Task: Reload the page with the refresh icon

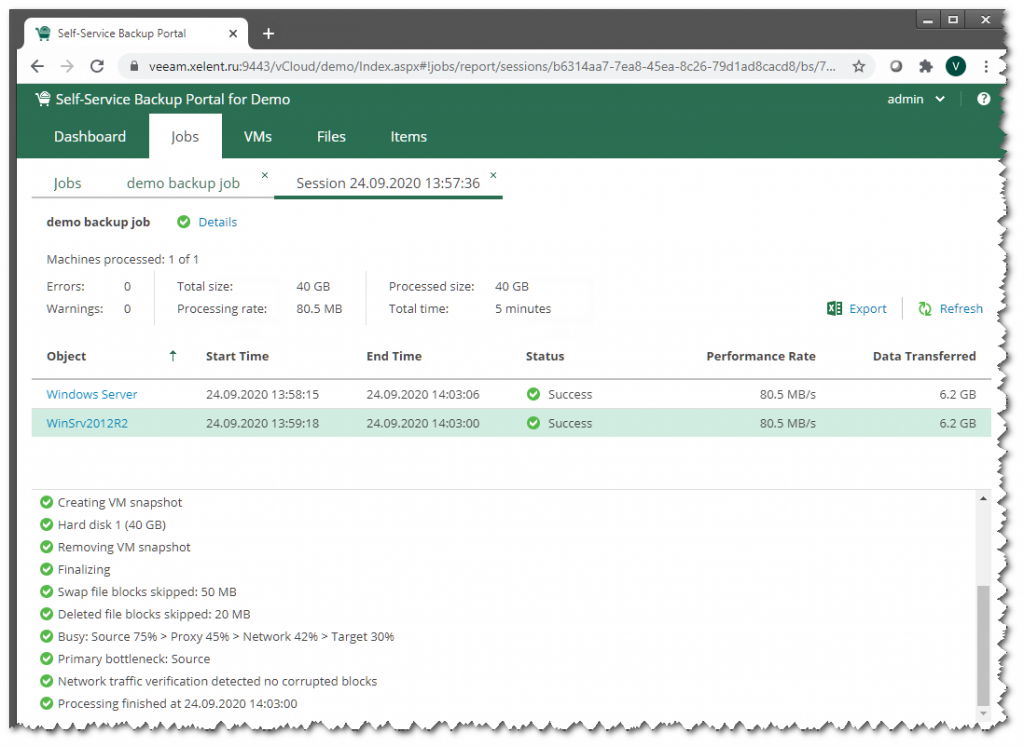Action: point(97,66)
